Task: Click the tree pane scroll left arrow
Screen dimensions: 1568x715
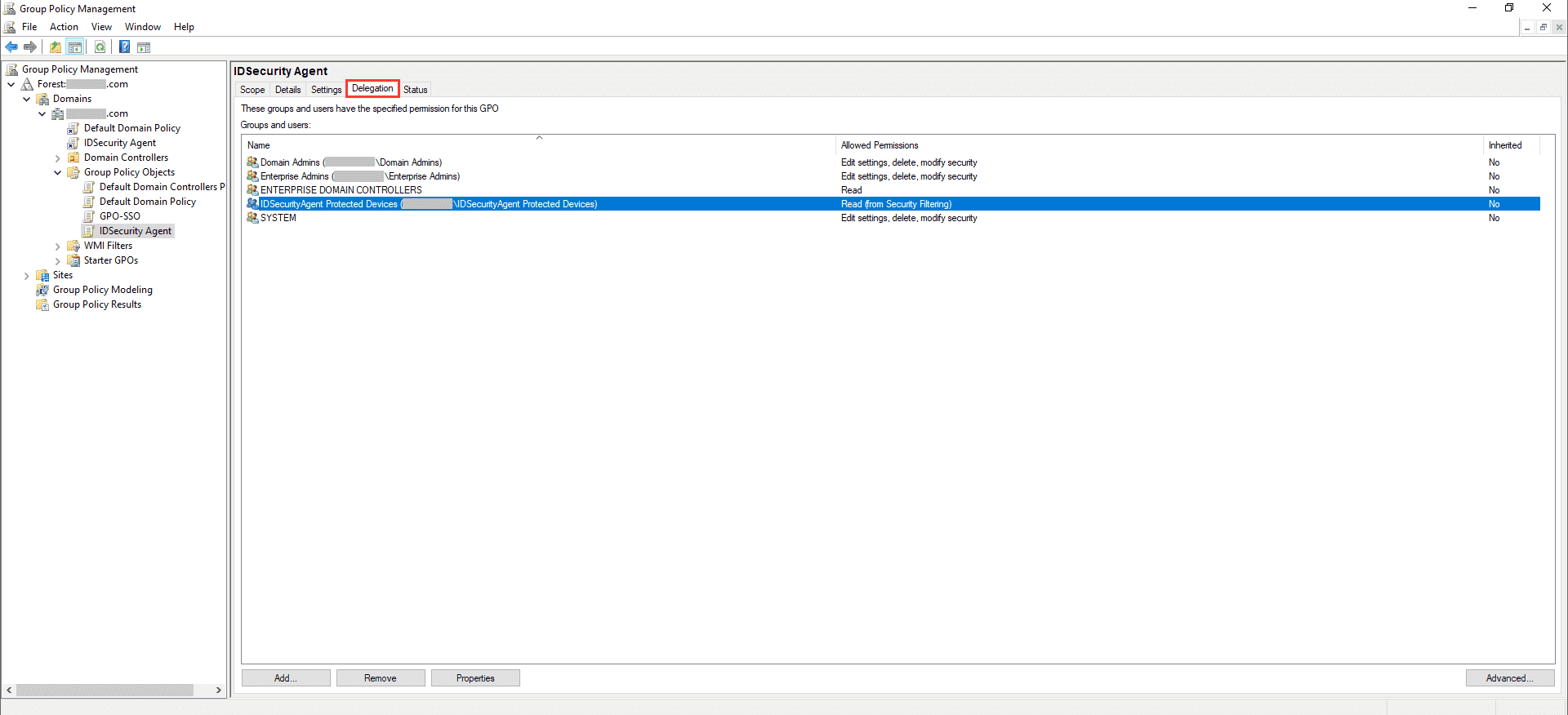Action: (9, 691)
